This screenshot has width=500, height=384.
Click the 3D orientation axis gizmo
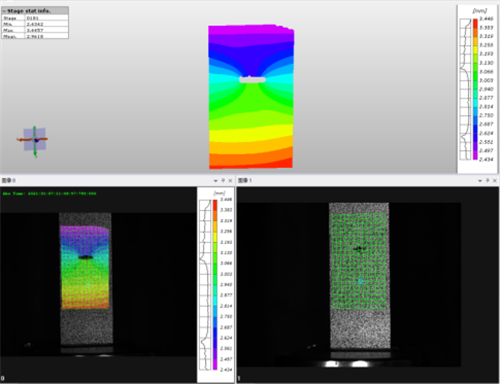(34, 140)
